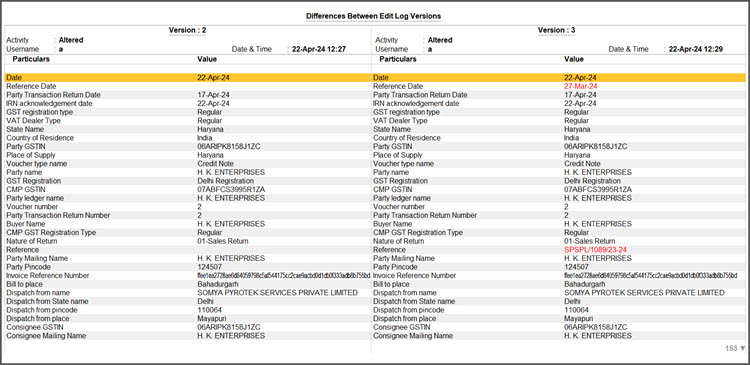Click Version 3 State Name value Haryana
Screen dimensions: 750x365
[x=577, y=129]
